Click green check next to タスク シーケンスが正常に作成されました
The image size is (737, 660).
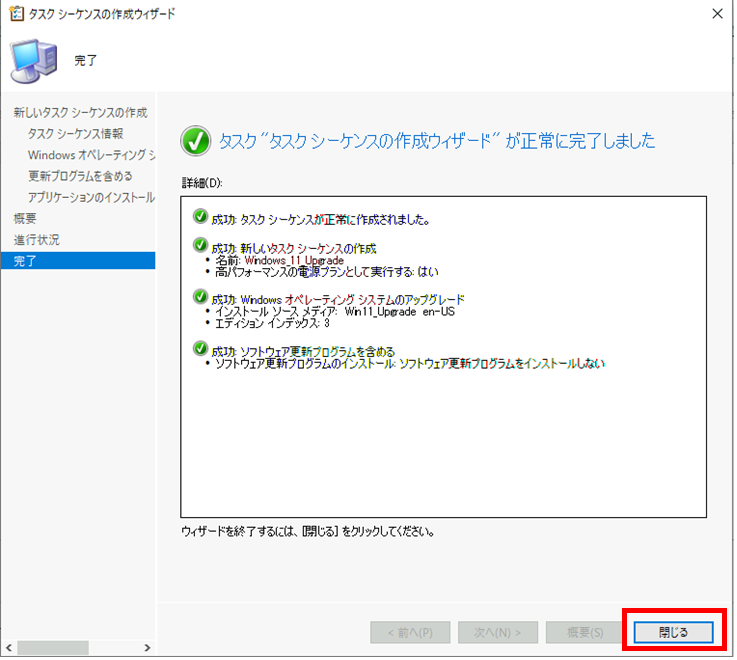[200, 216]
